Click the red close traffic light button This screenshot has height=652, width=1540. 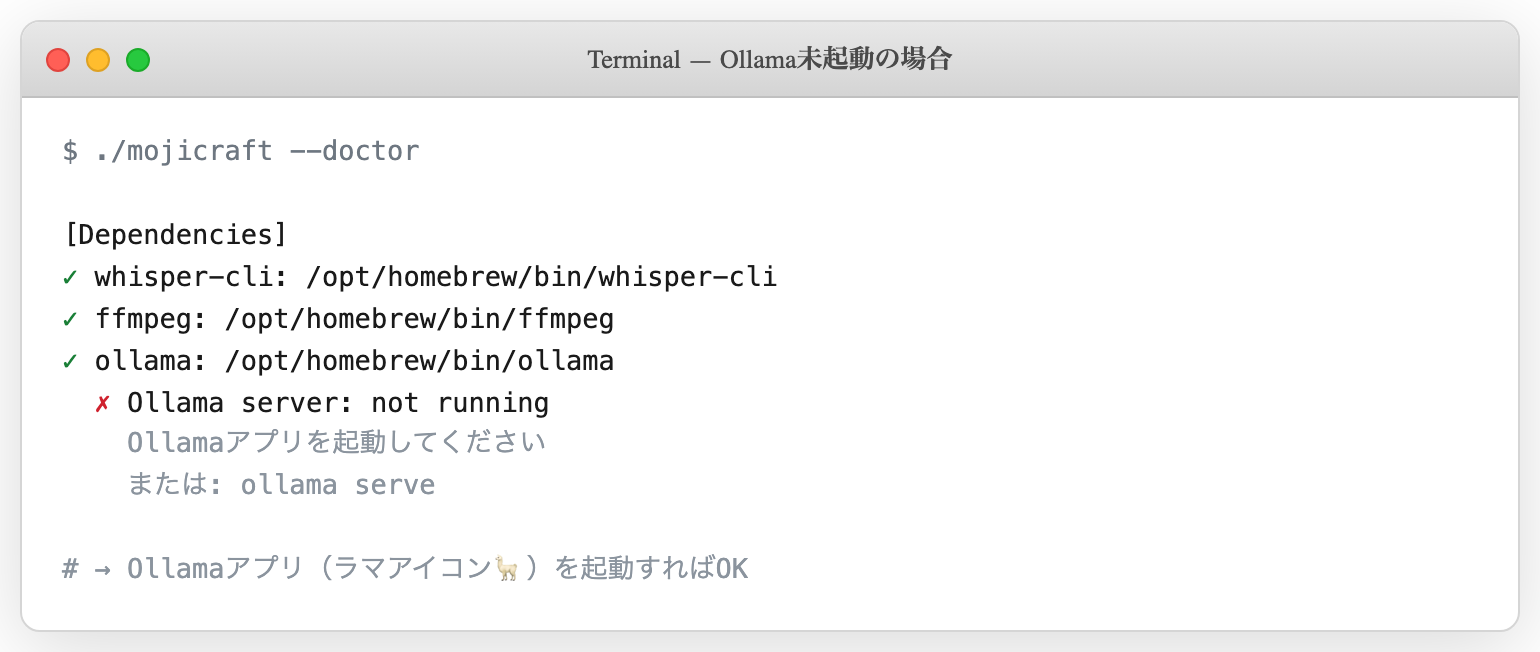pyautogui.click(x=58, y=60)
